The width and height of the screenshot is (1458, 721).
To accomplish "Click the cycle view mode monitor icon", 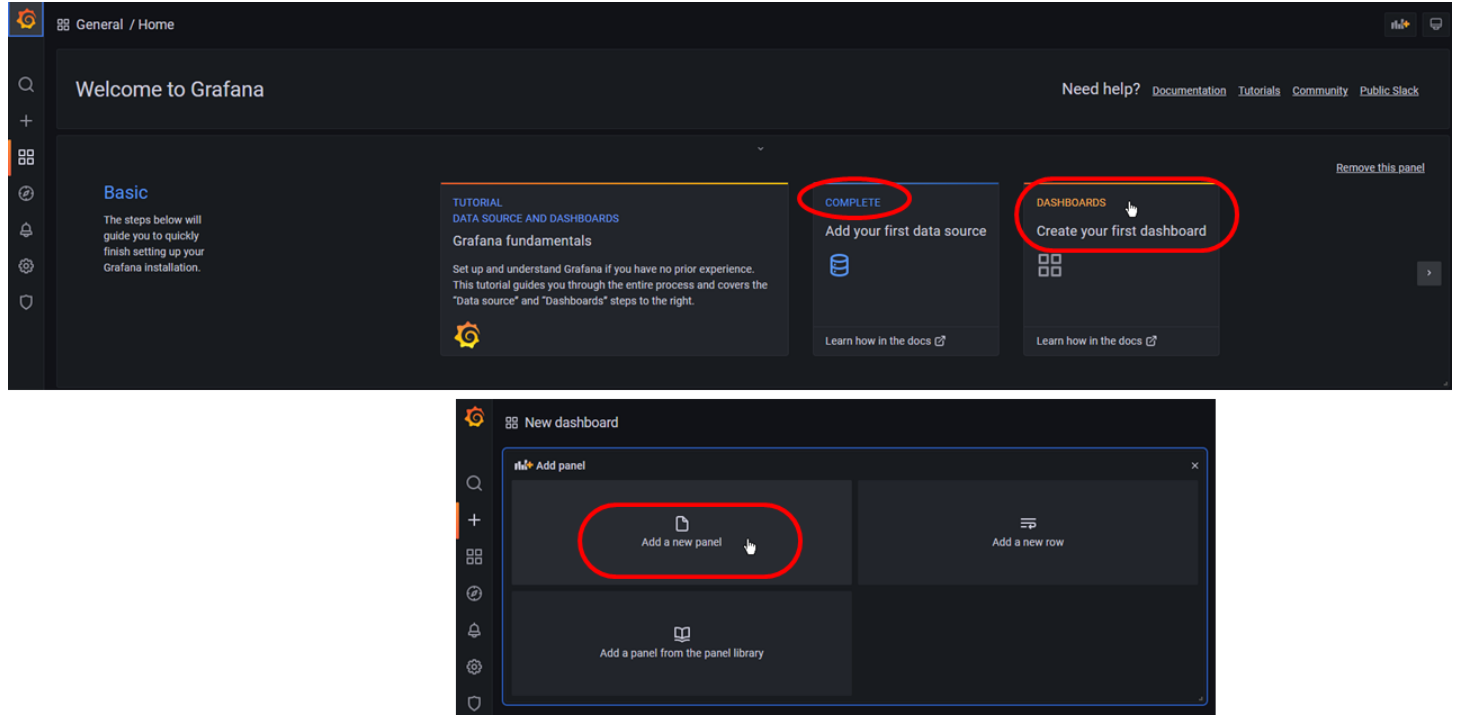I will pyautogui.click(x=1436, y=24).
